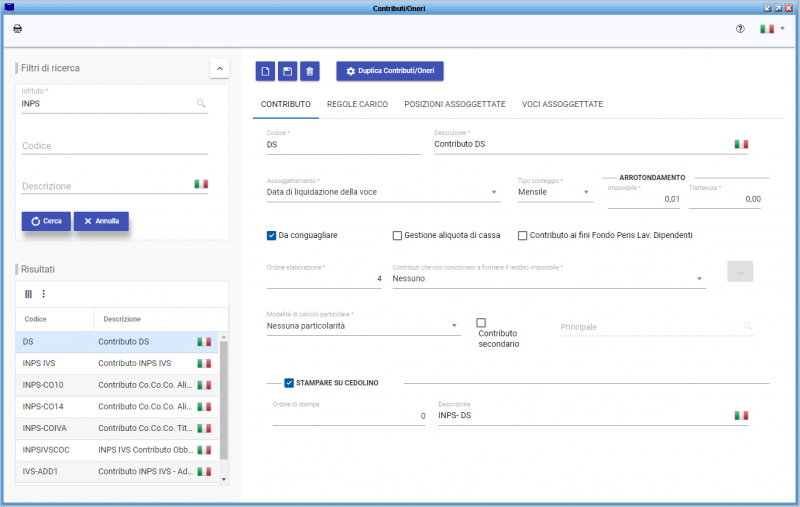The image size is (800, 507).
Task: Enable Gestione aliquota di cassa checkbox
Action: click(x=398, y=236)
